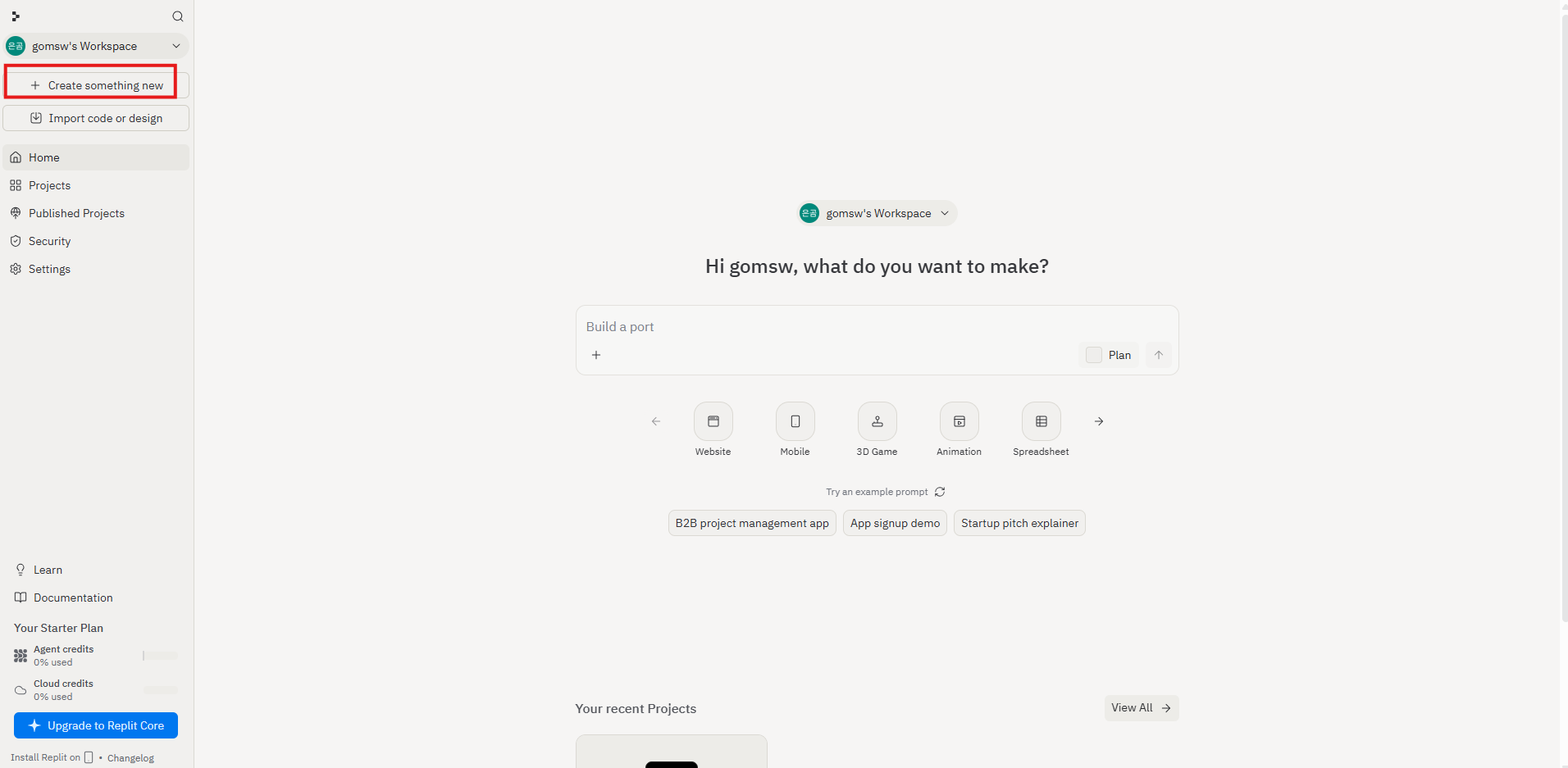Click the Website category icon
The image size is (1568, 768).
pos(713,421)
